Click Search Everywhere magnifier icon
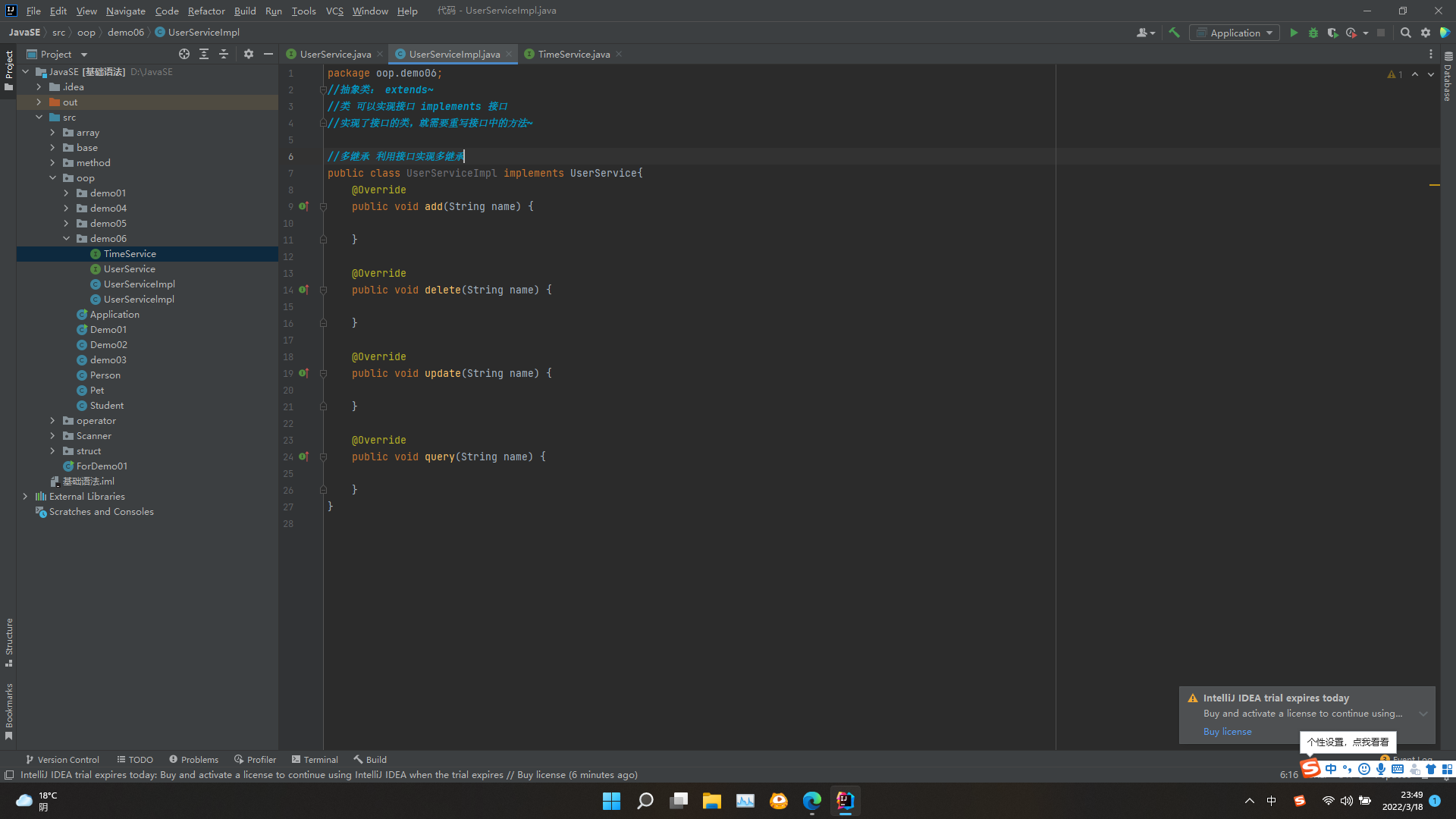Screen dimensions: 1456x819 [x=1405, y=33]
